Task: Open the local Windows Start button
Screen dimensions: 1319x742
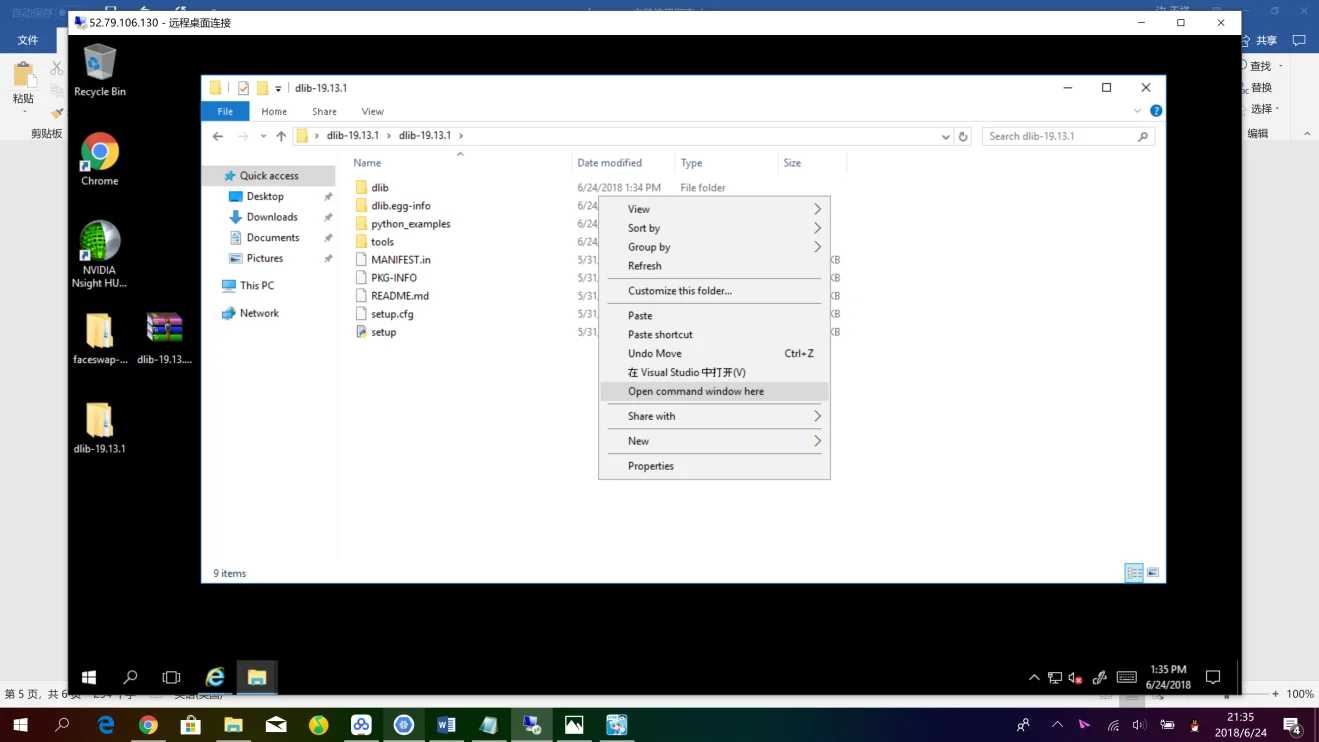Action: click(x=20, y=725)
